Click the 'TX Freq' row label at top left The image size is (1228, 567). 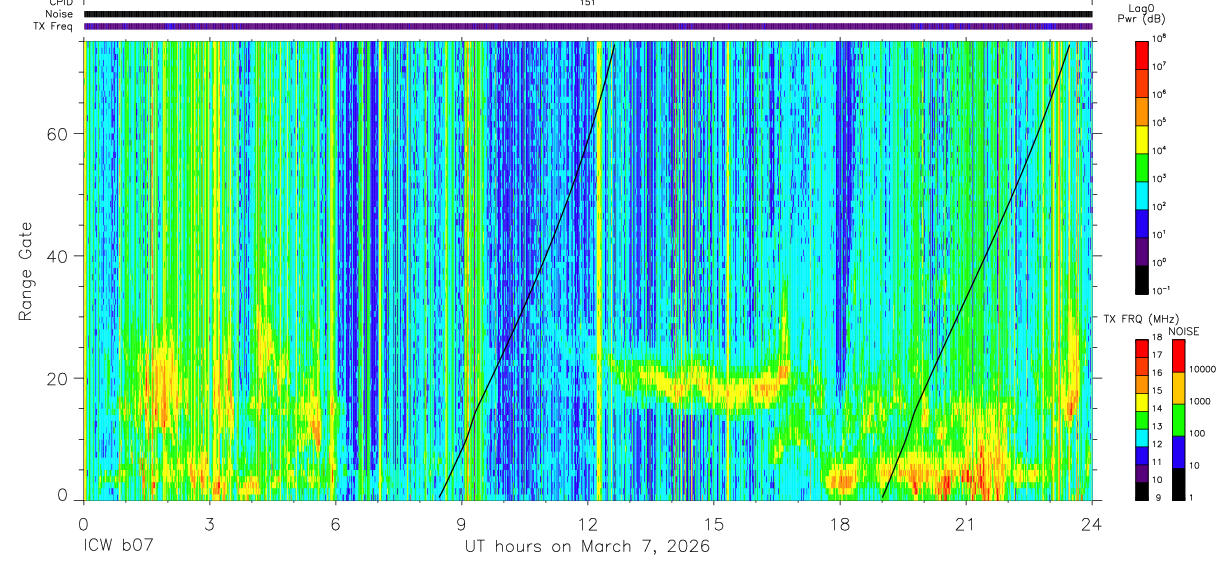54,26
